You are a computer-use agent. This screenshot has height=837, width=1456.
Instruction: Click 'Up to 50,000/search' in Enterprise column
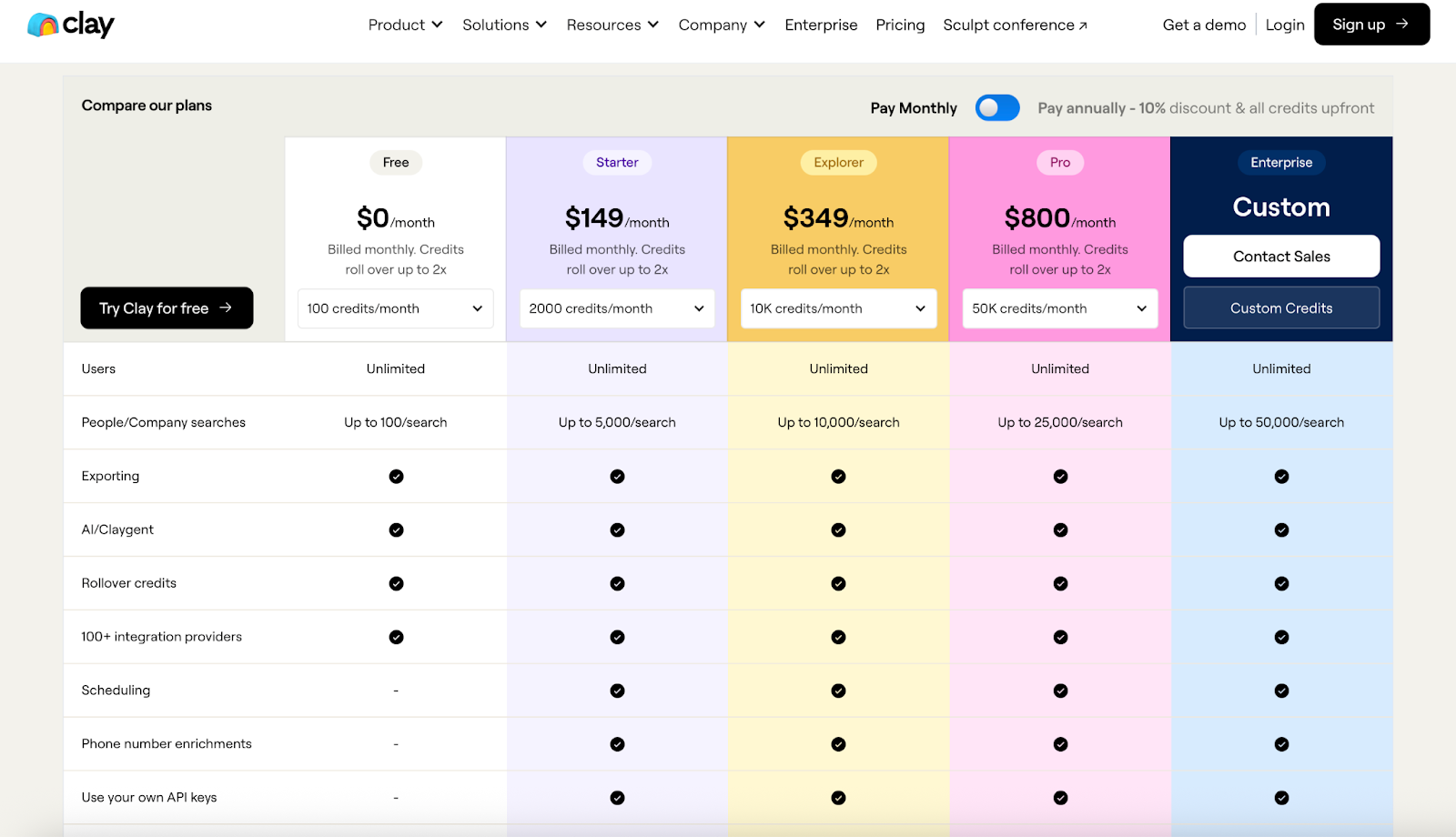[x=1281, y=422]
